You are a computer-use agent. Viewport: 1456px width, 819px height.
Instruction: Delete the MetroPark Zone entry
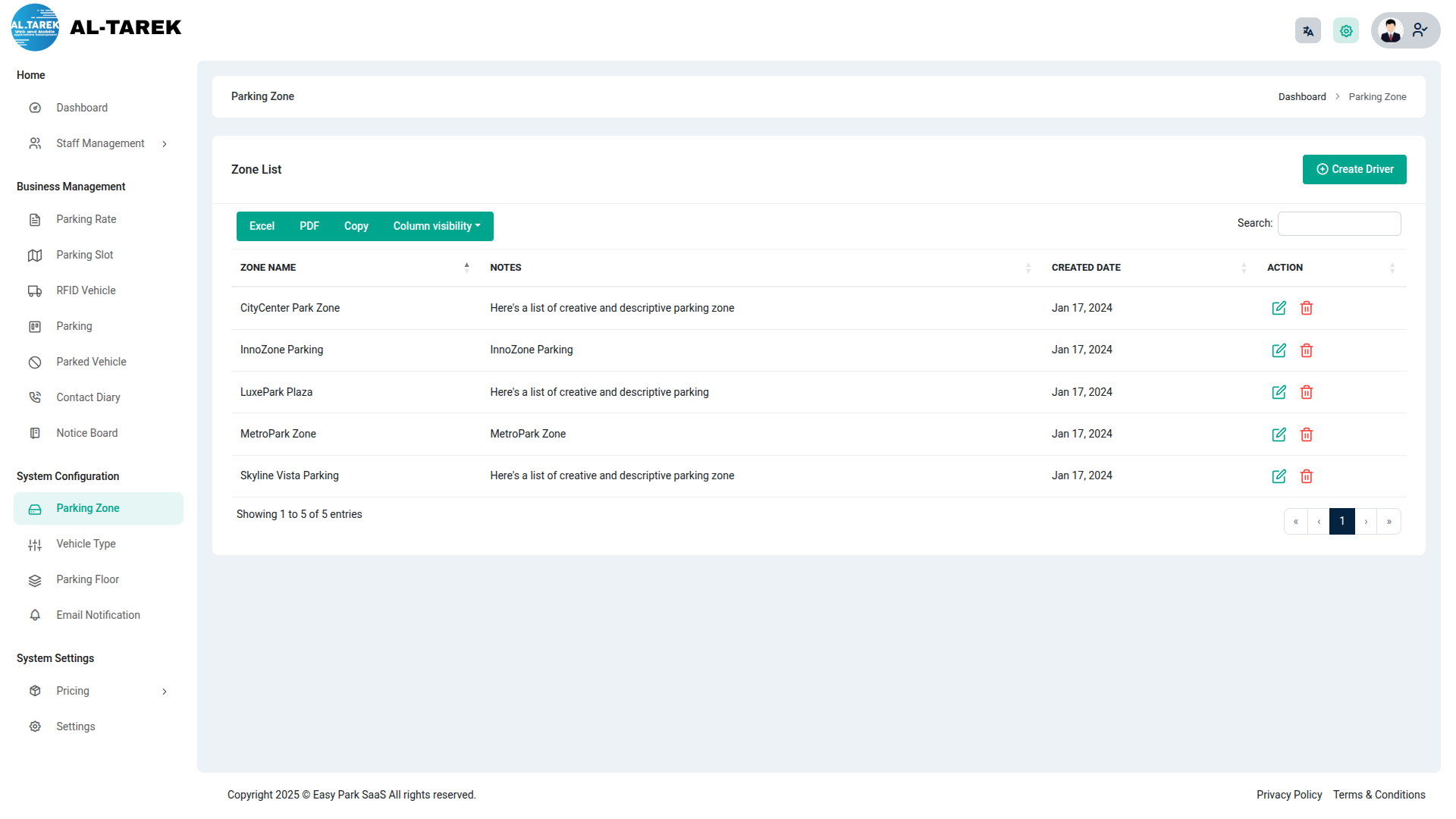pos(1307,435)
